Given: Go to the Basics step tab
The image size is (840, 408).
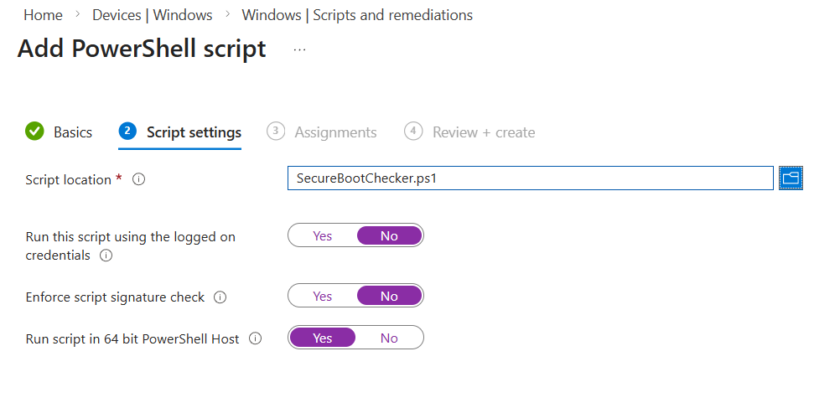Looking at the screenshot, I should coord(72,132).
